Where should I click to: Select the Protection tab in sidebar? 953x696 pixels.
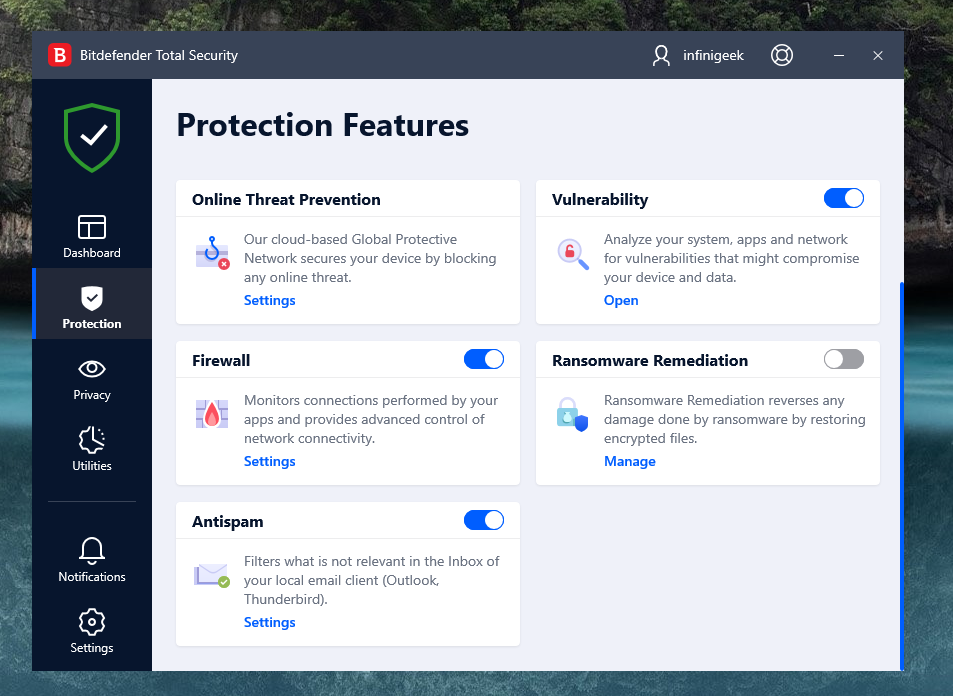pyautogui.click(x=92, y=307)
